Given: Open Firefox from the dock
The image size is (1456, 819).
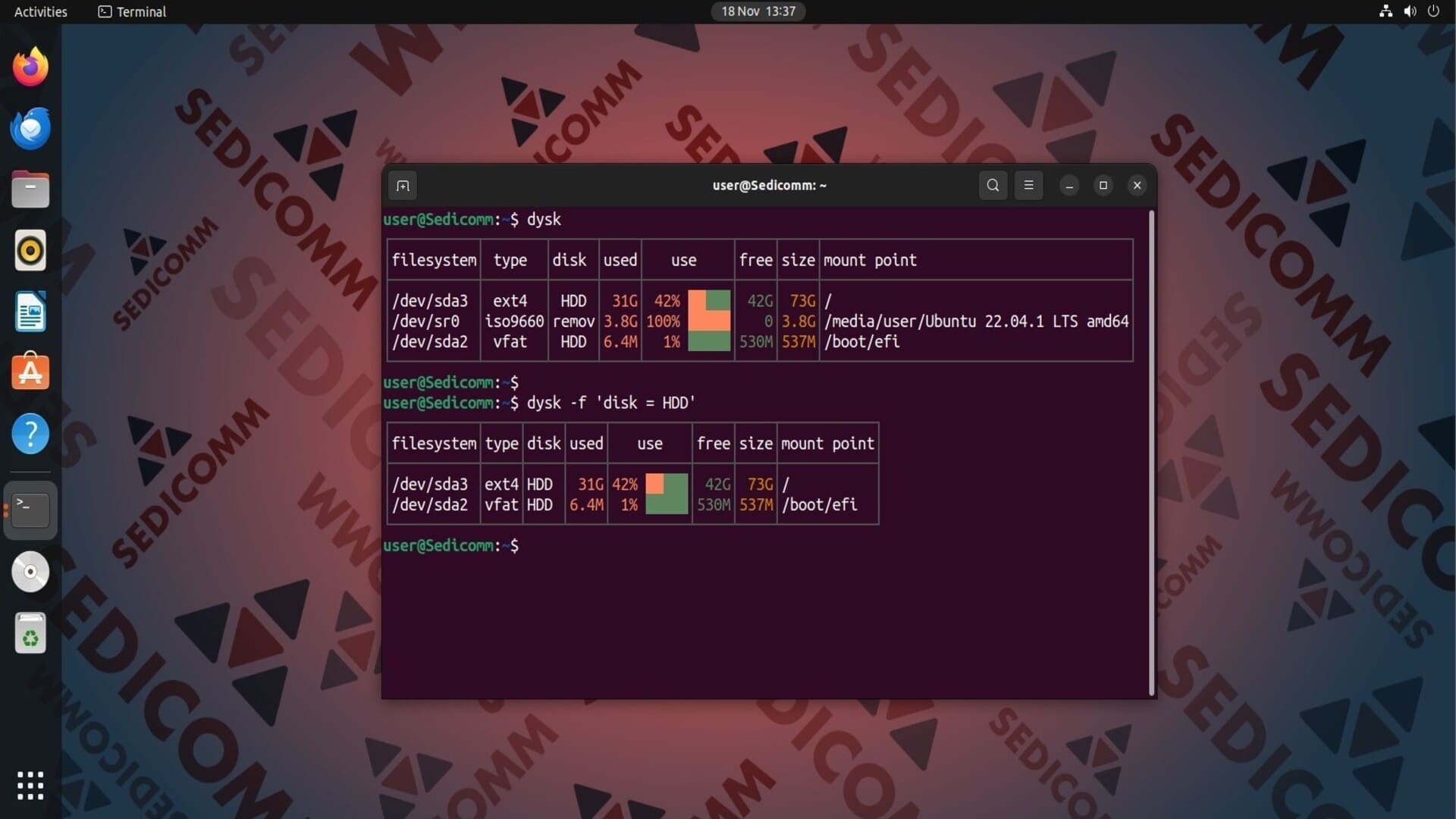Looking at the screenshot, I should [x=30, y=67].
